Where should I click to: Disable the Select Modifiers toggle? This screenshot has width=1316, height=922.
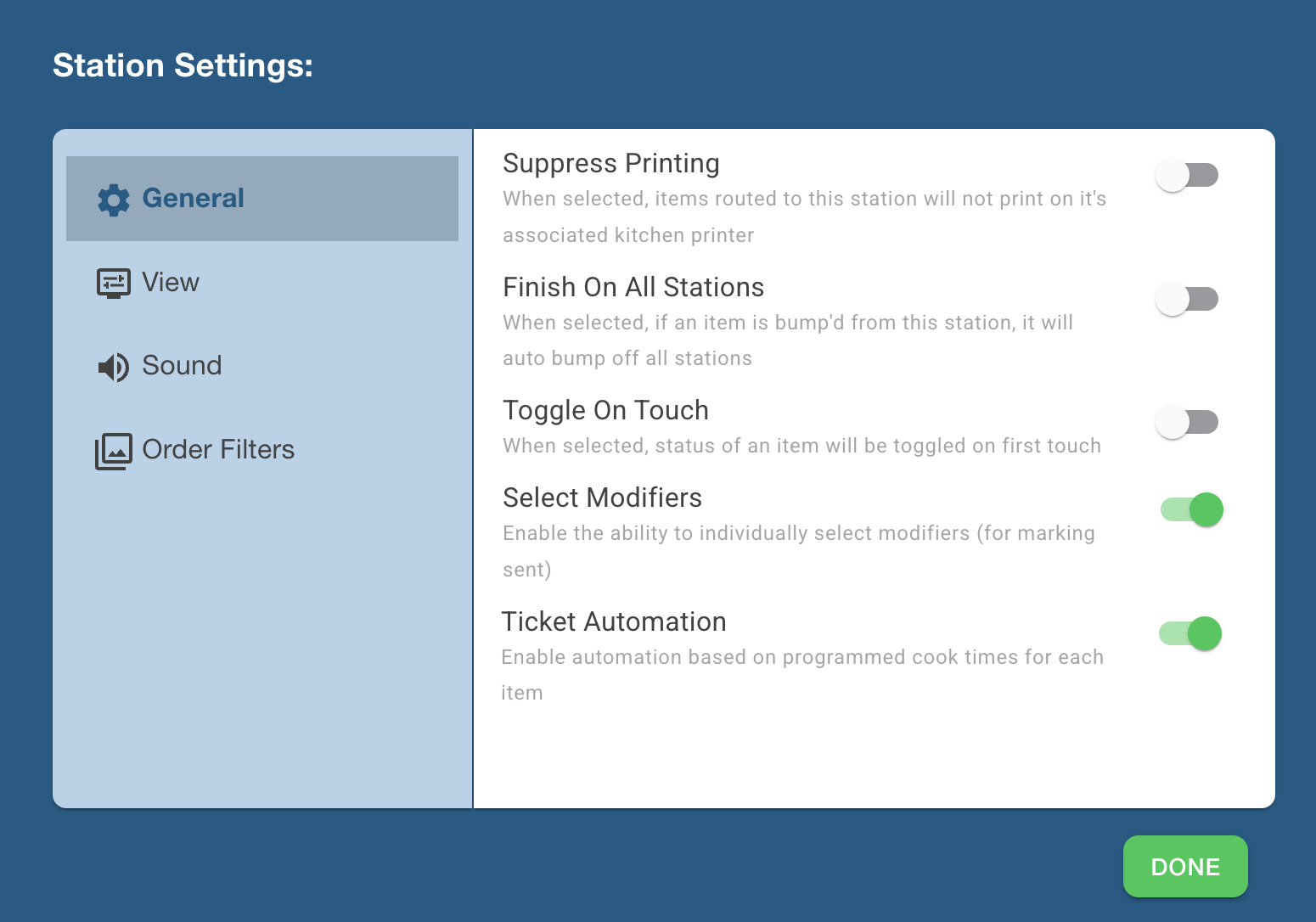(x=1192, y=509)
